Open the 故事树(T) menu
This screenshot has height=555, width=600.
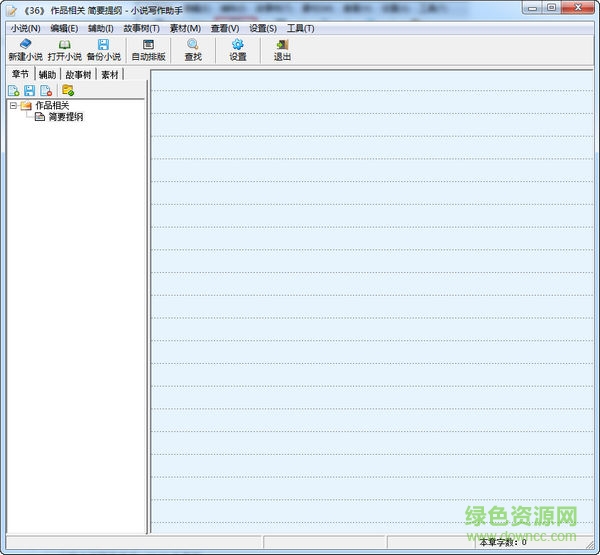click(141, 28)
